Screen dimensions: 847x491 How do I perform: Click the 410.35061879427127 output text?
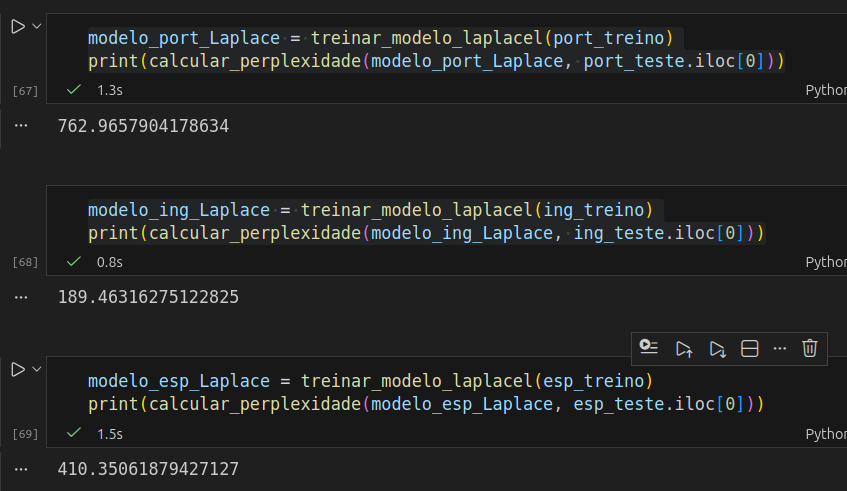point(148,469)
